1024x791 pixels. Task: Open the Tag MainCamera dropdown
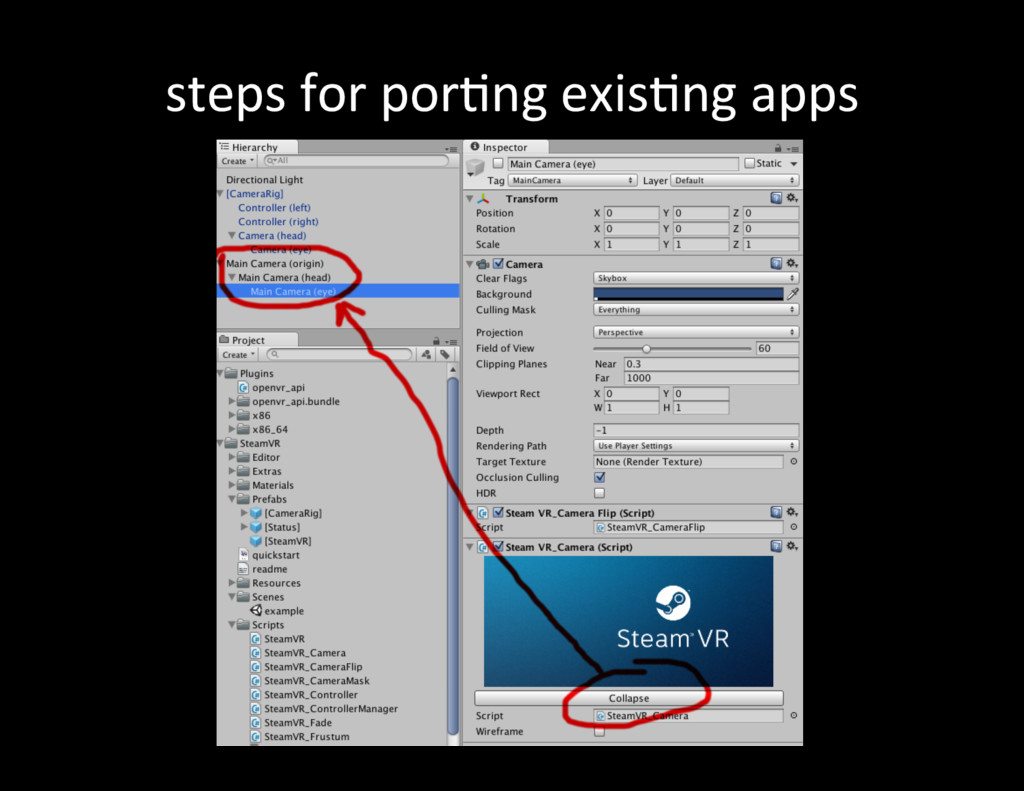tap(572, 180)
